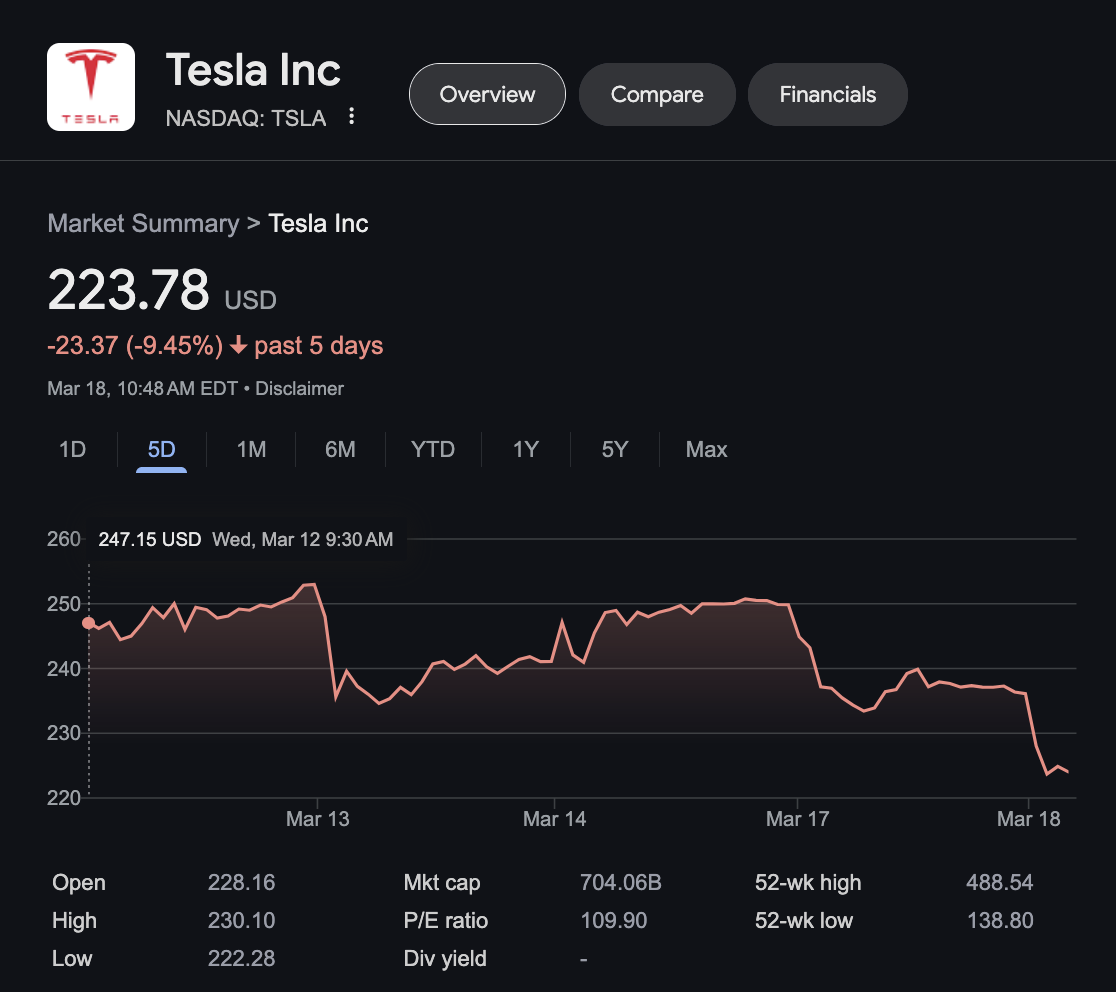Open the three-dot menu beside NASDAQ: TSLA
Screen dimensions: 1116x992
point(351,117)
